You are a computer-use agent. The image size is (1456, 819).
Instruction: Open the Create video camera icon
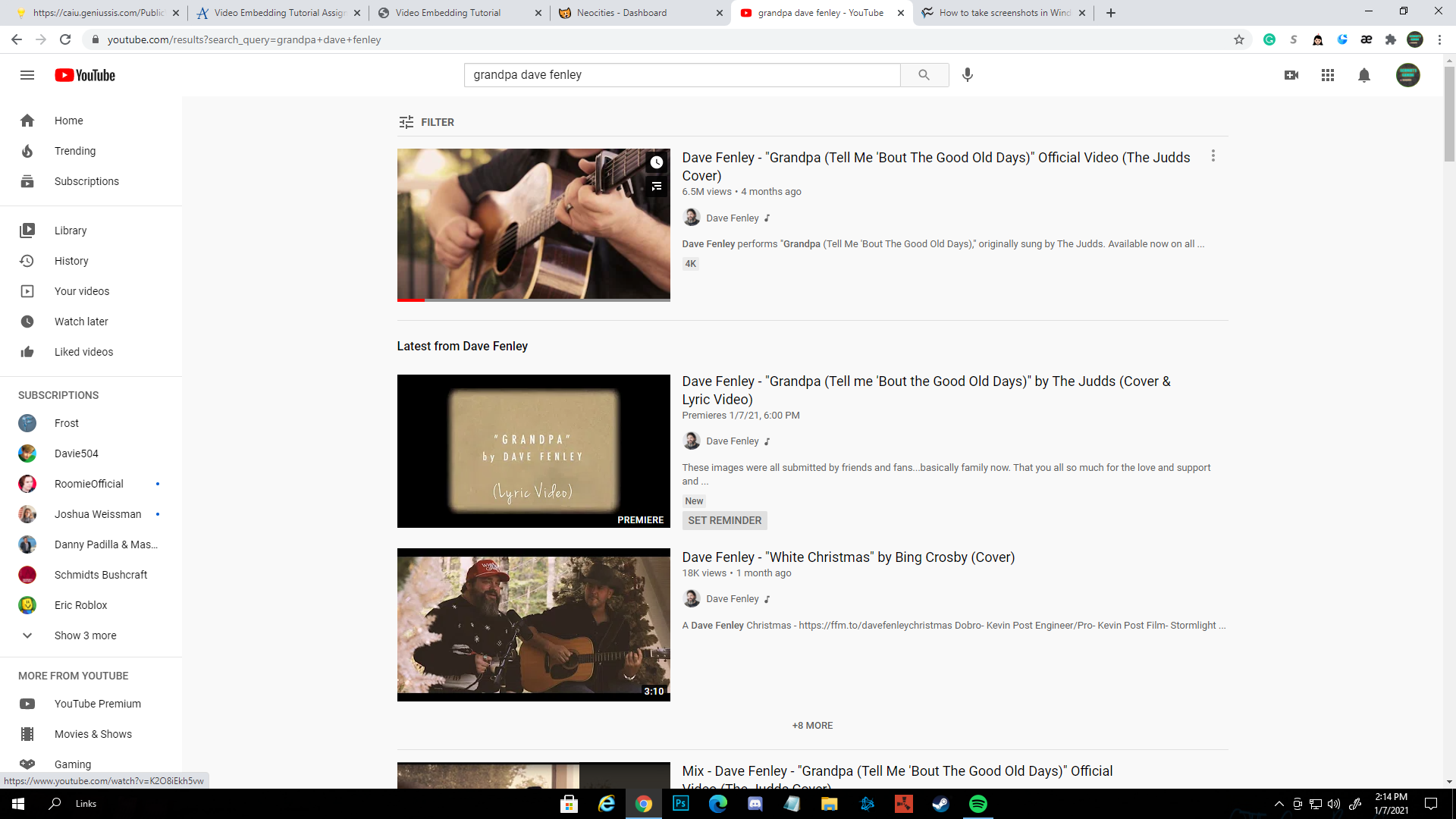point(1291,75)
